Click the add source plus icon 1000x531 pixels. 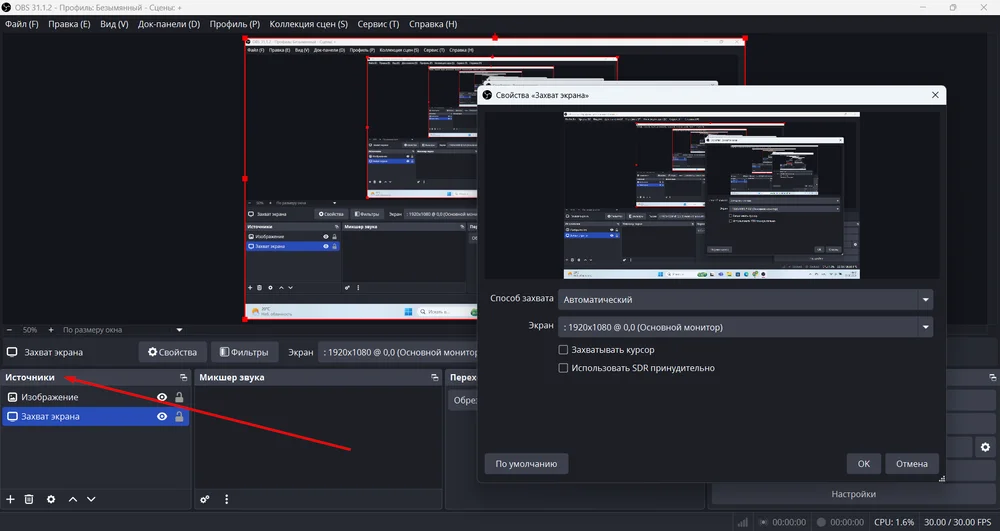10,499
